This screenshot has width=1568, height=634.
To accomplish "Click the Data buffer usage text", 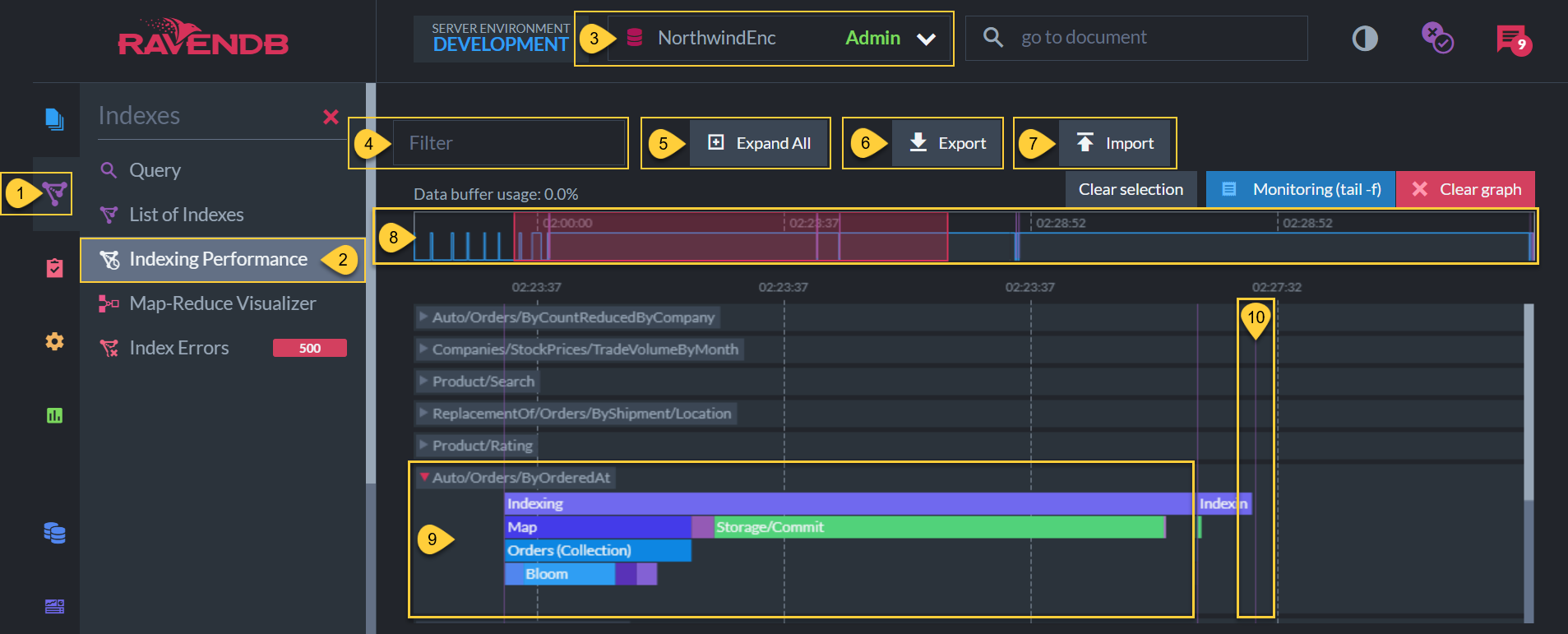I will [x=496, y=195].
